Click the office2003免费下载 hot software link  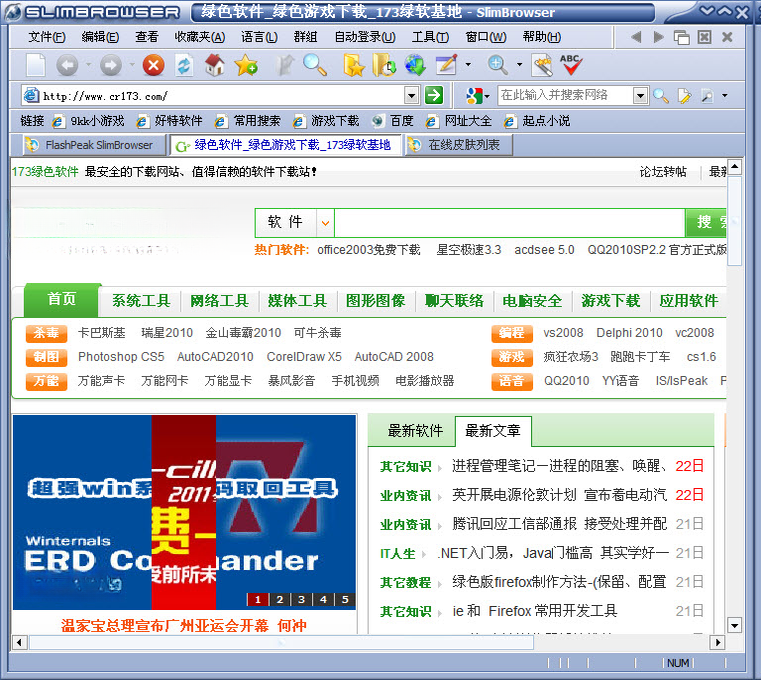tap(369, 250)
